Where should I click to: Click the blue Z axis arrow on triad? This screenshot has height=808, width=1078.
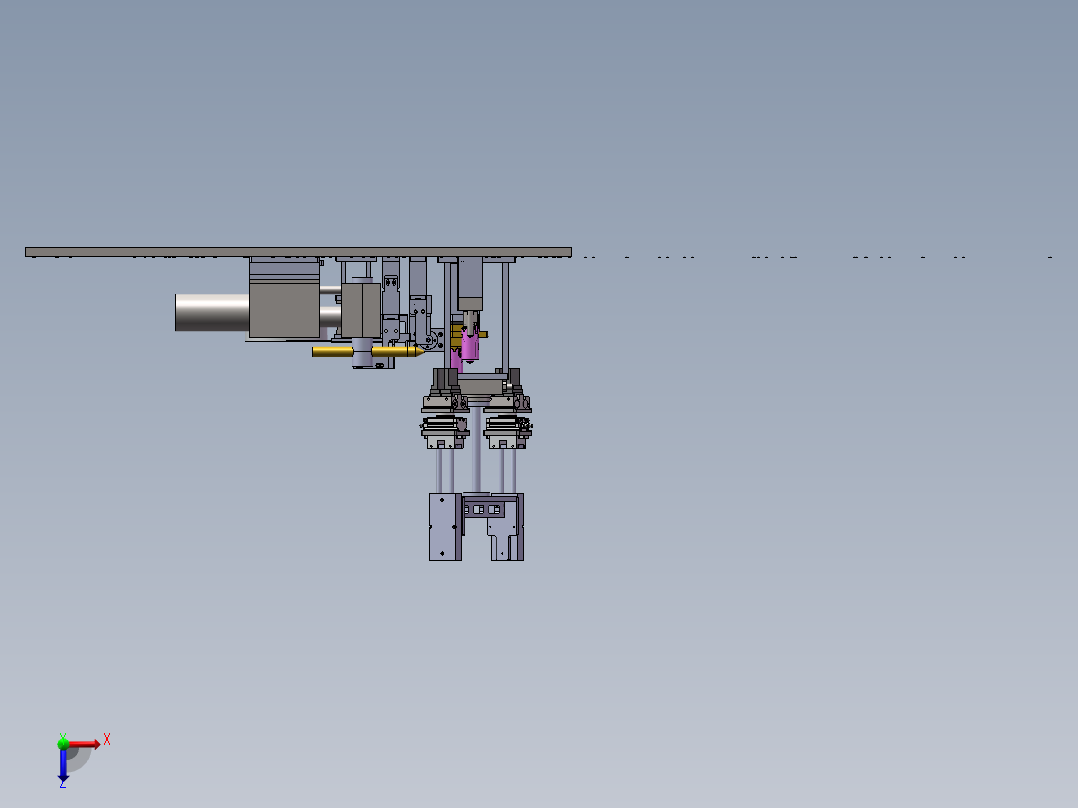pyautogui.click(x=63, y=765)
